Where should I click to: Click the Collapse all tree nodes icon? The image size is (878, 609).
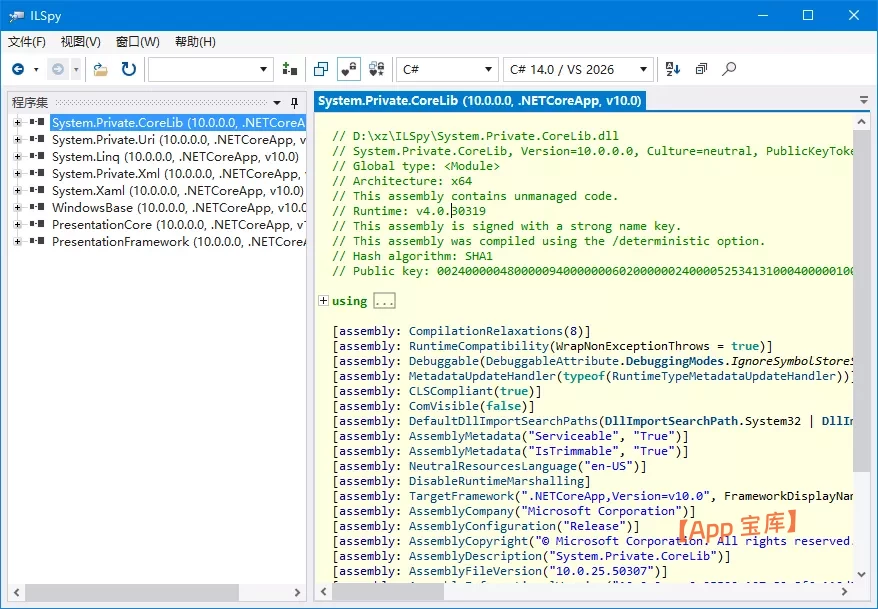701,69
